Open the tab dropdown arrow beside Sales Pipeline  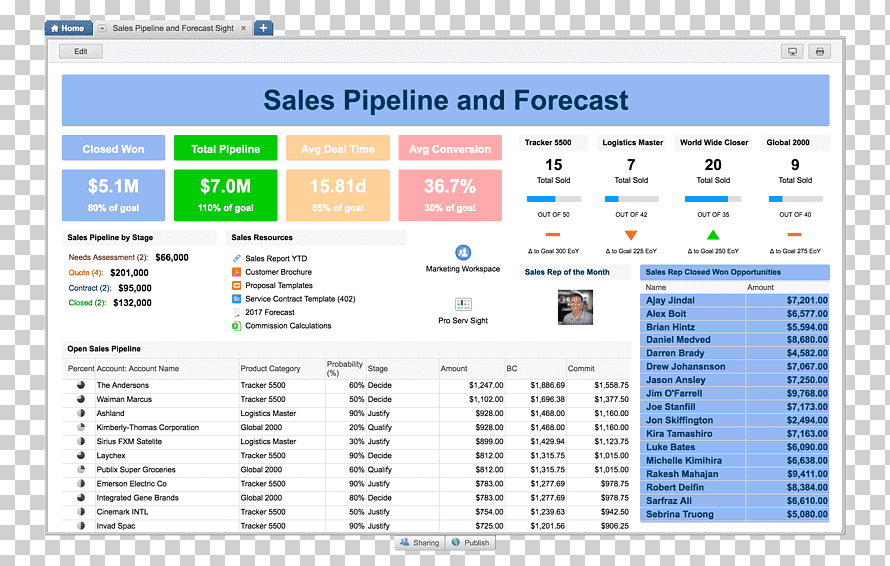(x=102, y=28)
